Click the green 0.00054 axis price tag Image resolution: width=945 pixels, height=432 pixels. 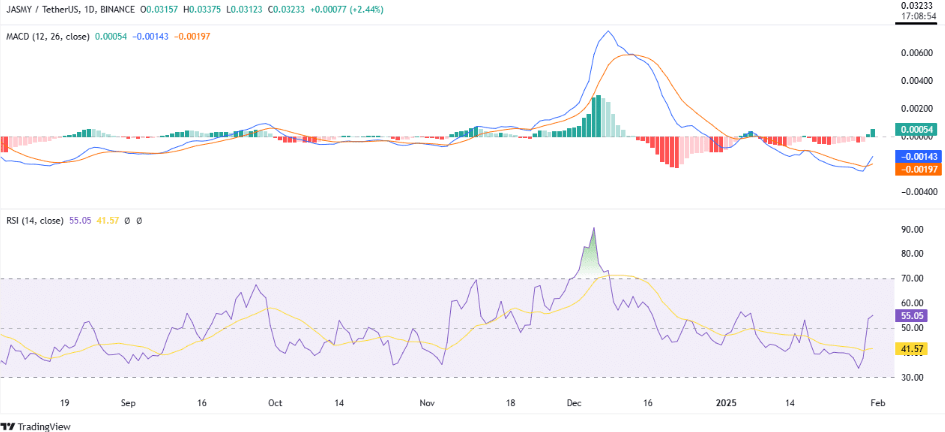[x=917, y=129]
